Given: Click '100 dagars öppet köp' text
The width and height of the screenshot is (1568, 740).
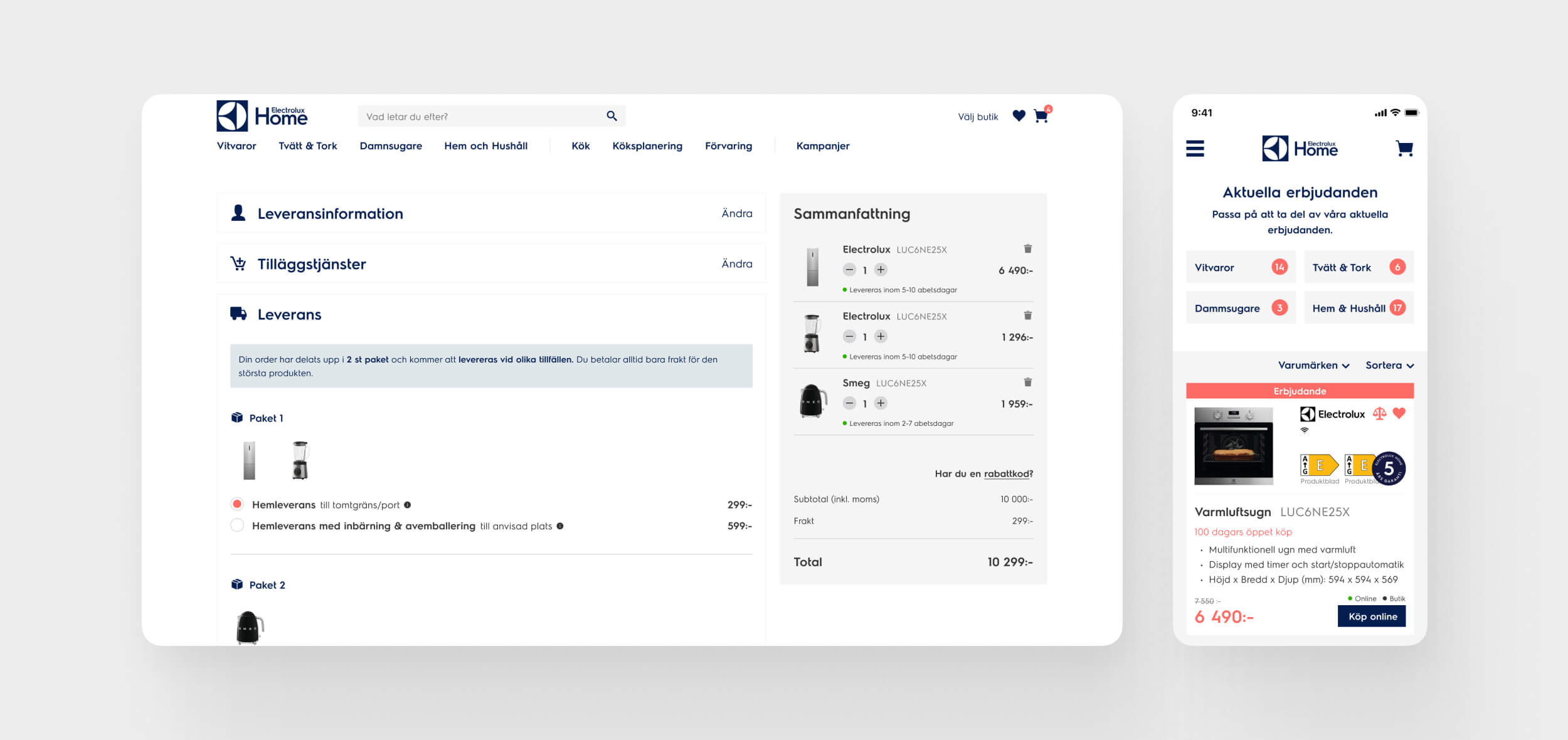Looking at the screenshot, I should coord(1242,532).
